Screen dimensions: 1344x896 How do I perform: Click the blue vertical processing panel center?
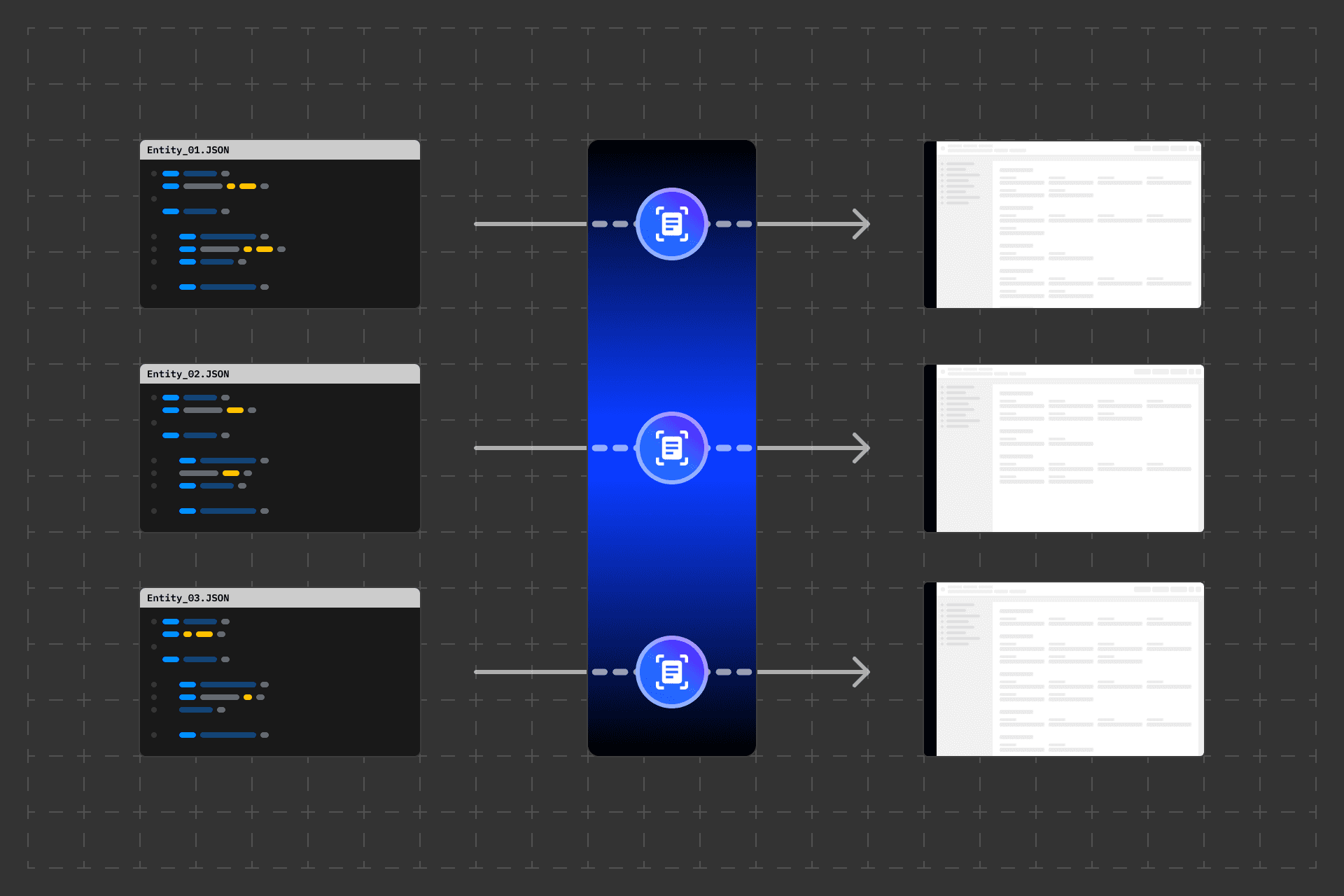[672, 336]
